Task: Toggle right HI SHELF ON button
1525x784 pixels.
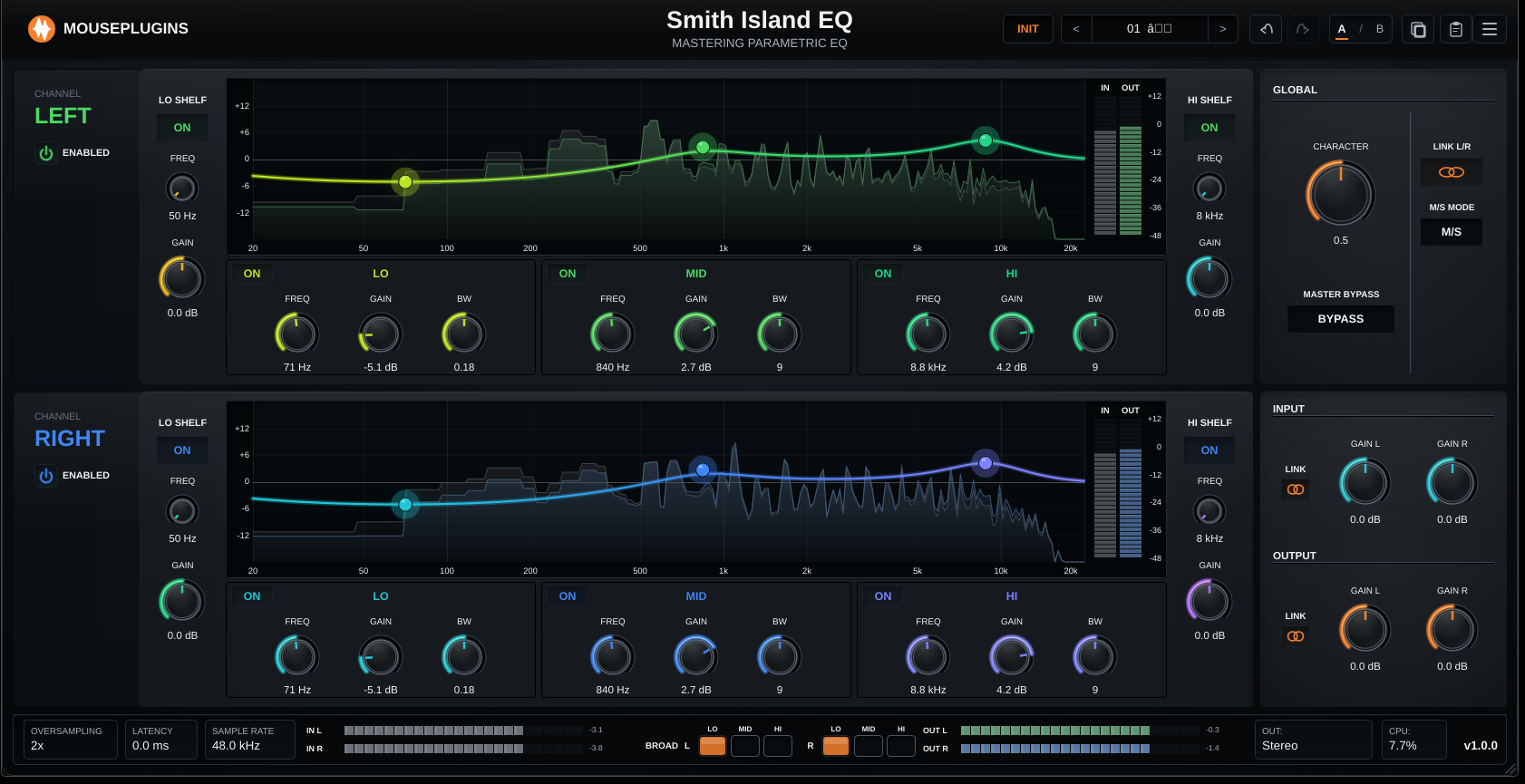Action: click(1209, 450)
